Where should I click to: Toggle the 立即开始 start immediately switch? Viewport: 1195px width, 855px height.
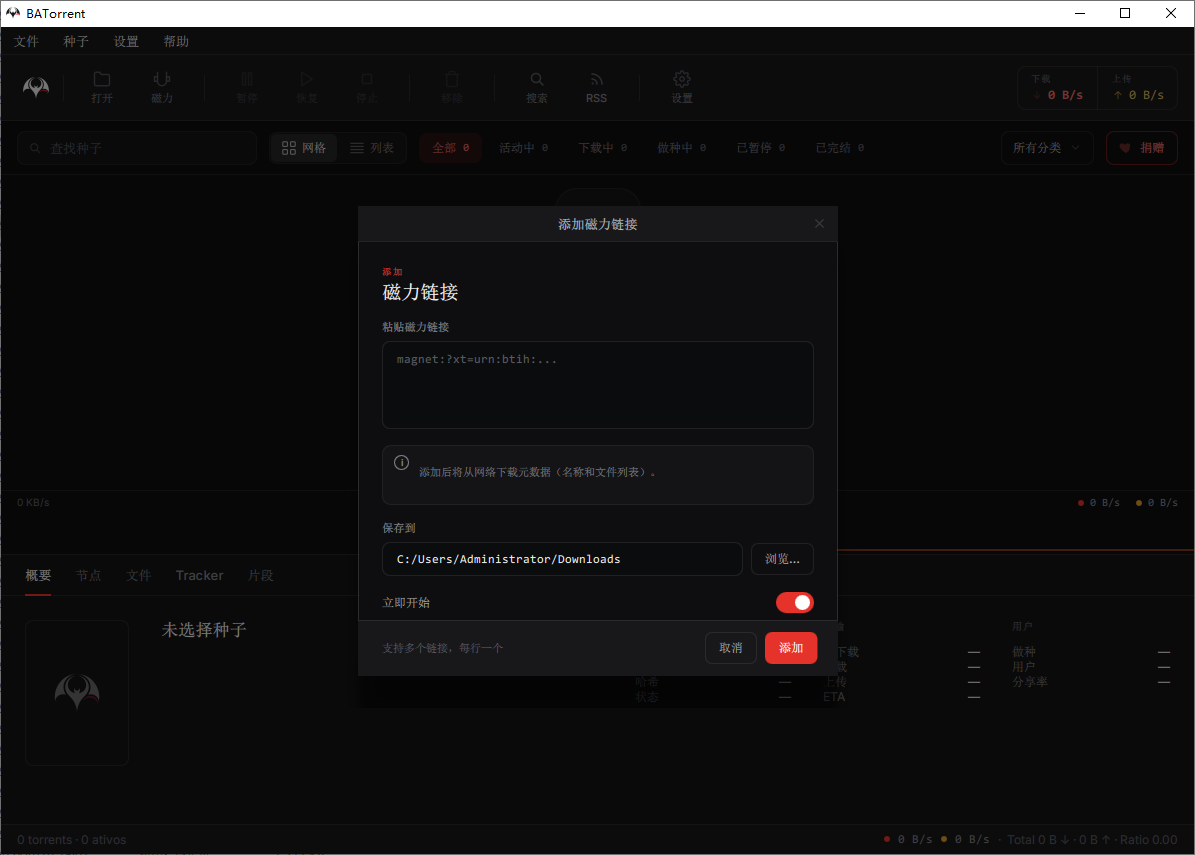[x=795, y=603]
